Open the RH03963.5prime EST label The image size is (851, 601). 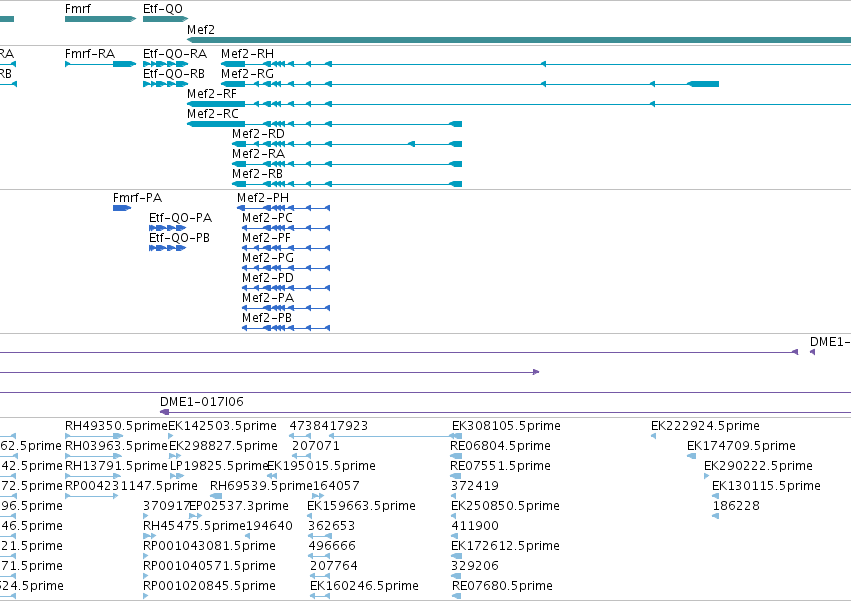pyautogui.click(x=116, y=446)
